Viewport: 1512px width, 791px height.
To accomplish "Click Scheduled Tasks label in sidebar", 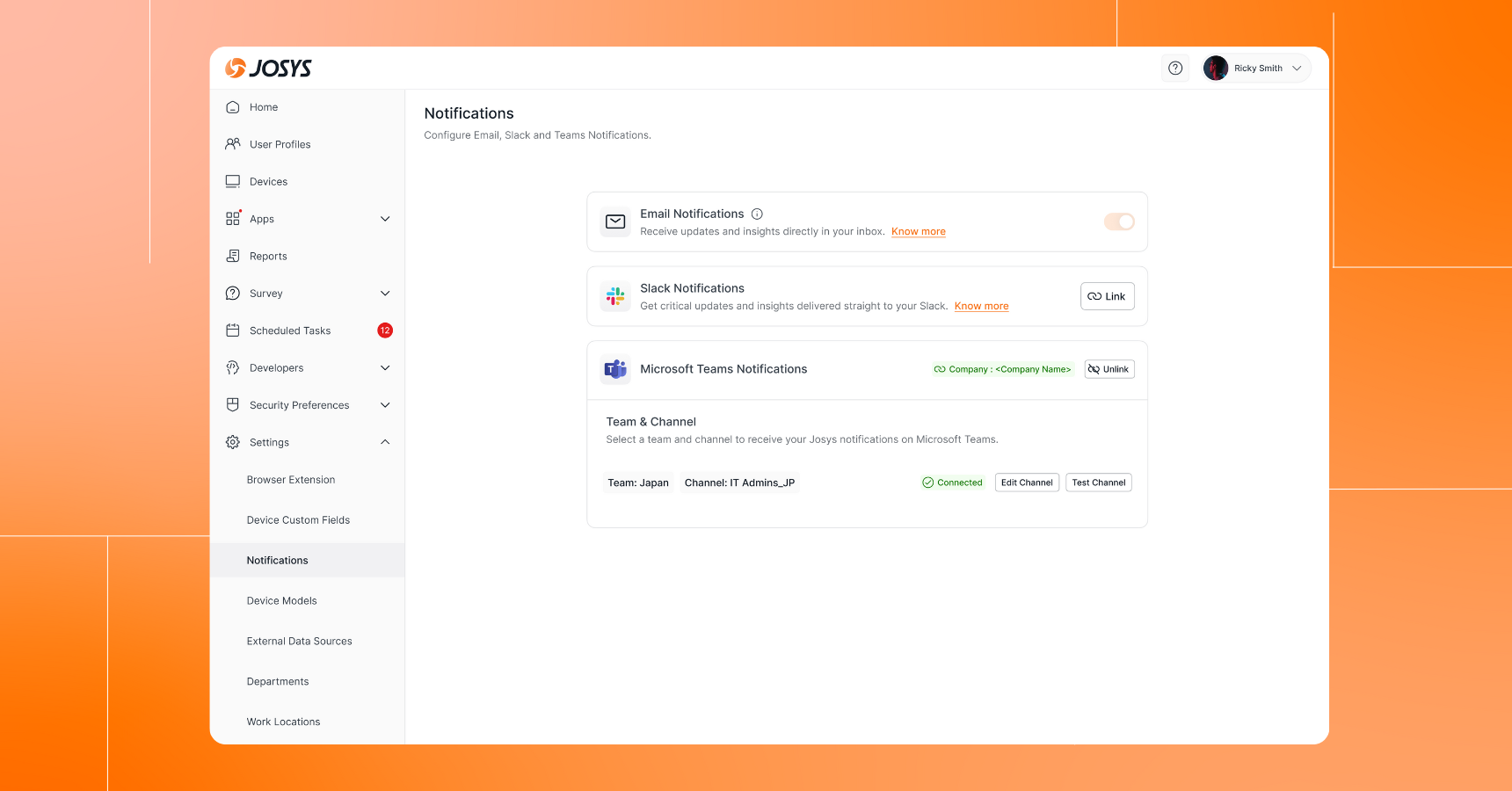I will (290, 330).
